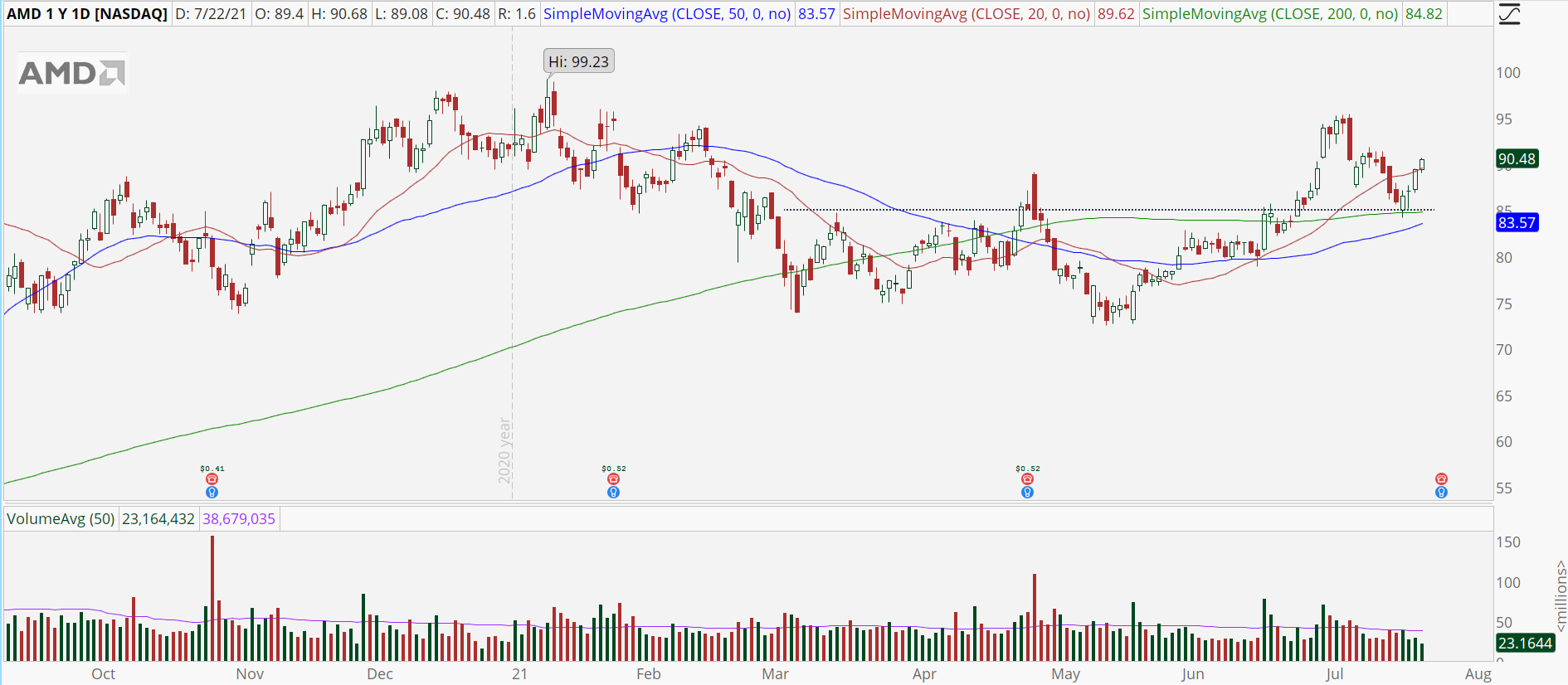Click the Jun label on time axis

[1192, 674]
